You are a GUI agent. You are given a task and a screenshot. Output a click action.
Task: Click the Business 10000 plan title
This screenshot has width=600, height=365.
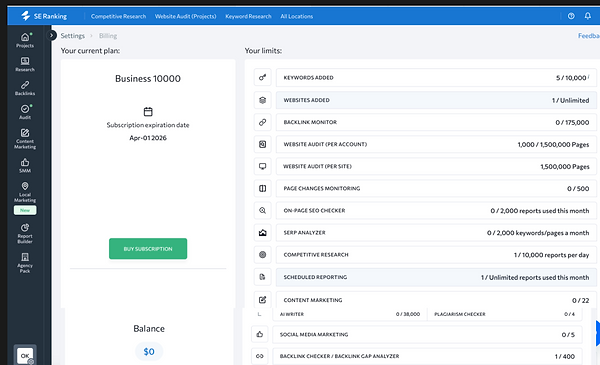(148, 78)
